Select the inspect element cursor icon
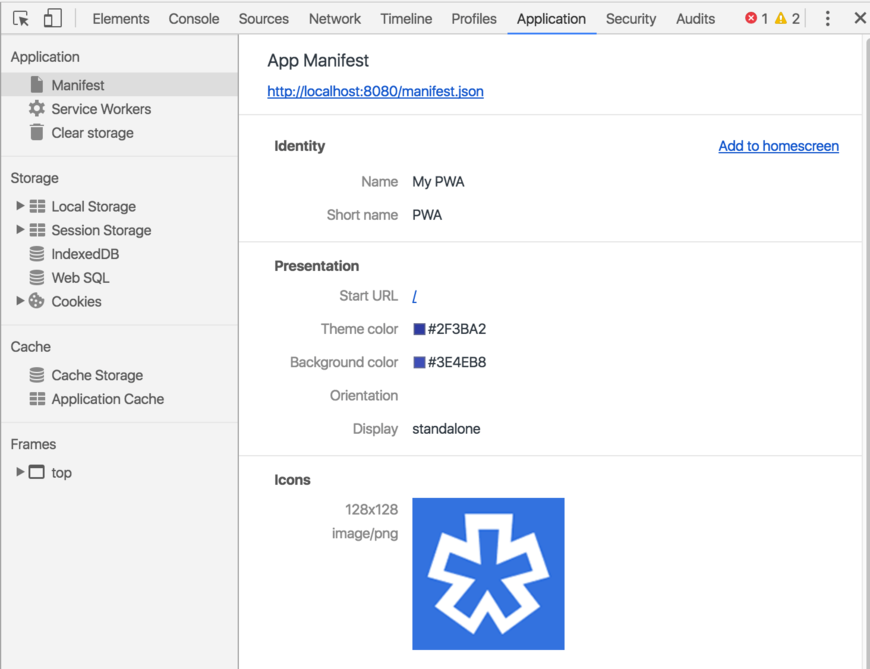This screenshot has height=669, width=870. point(21,18)
